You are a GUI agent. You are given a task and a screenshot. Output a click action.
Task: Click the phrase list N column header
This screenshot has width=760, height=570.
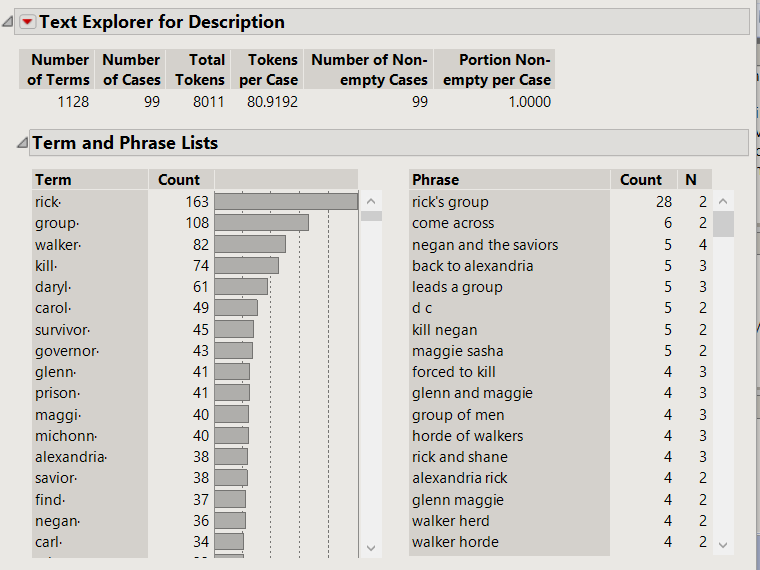(x=691, y=180)
